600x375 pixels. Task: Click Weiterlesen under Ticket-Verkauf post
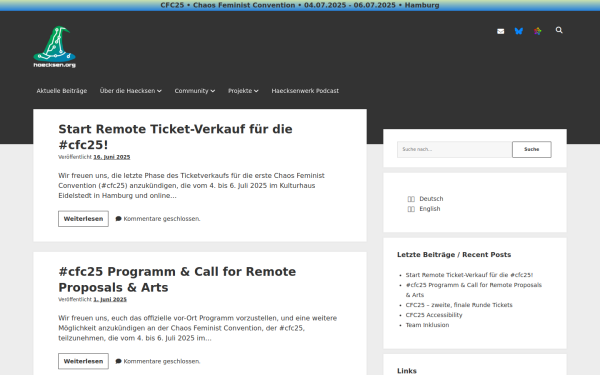click(x=83, y=219)
